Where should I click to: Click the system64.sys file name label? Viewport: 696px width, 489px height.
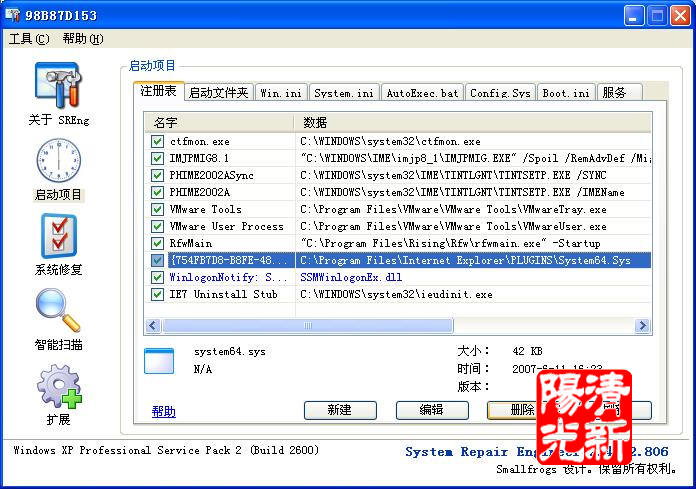[229, 352]
